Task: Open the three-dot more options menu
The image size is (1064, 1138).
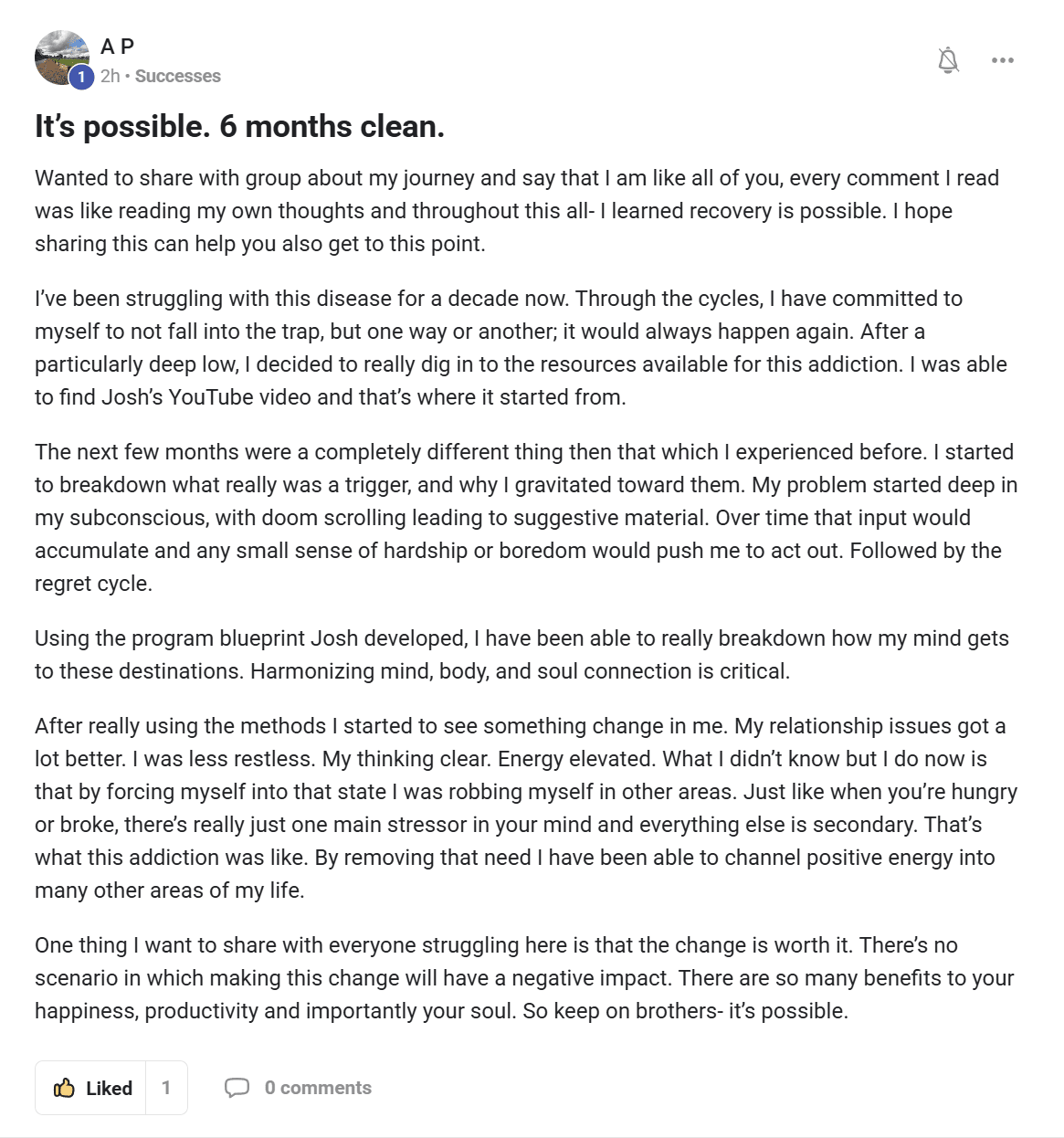Action: (x=1003, y=60)
